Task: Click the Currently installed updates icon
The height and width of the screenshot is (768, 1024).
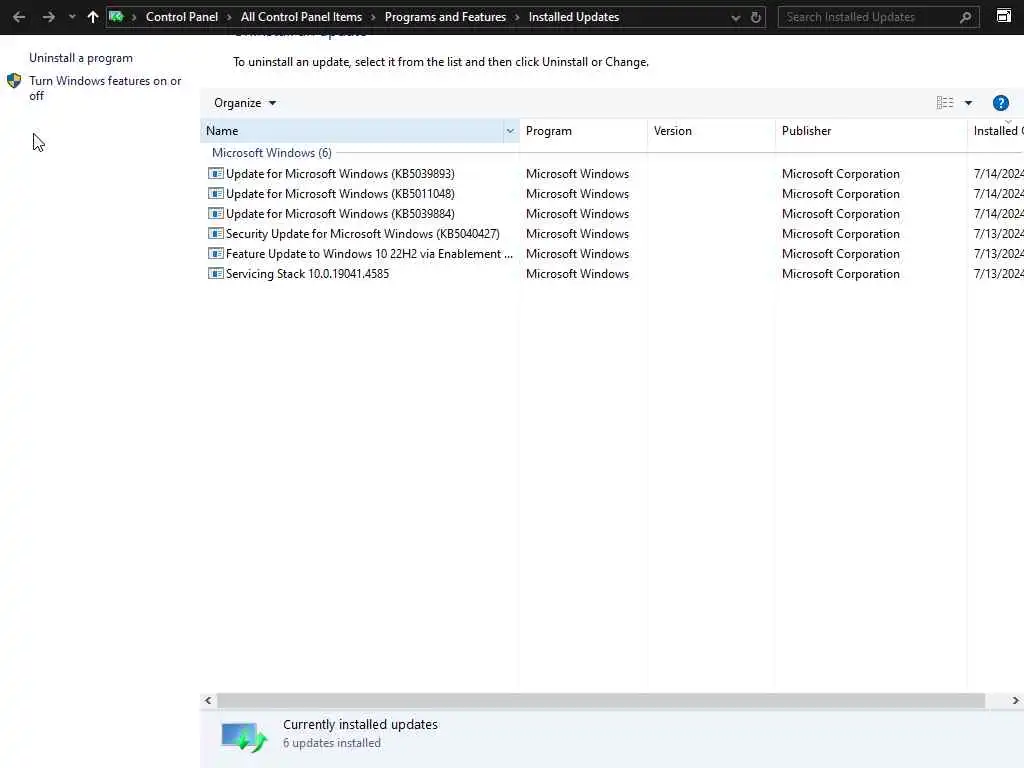Action: pos(244,737)
